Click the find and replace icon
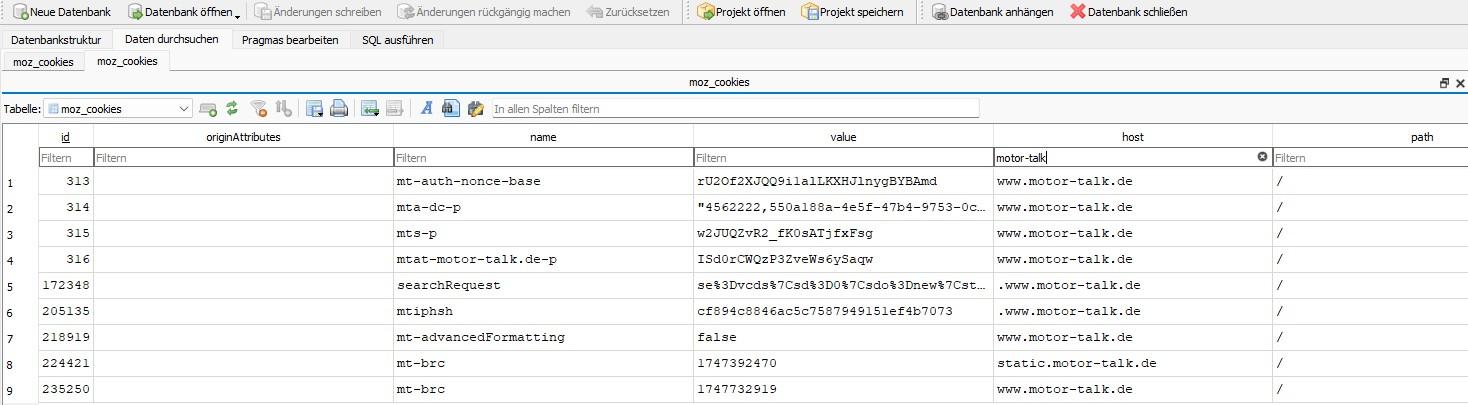Screen dimensions: 1468x405 tap(475, 108)
